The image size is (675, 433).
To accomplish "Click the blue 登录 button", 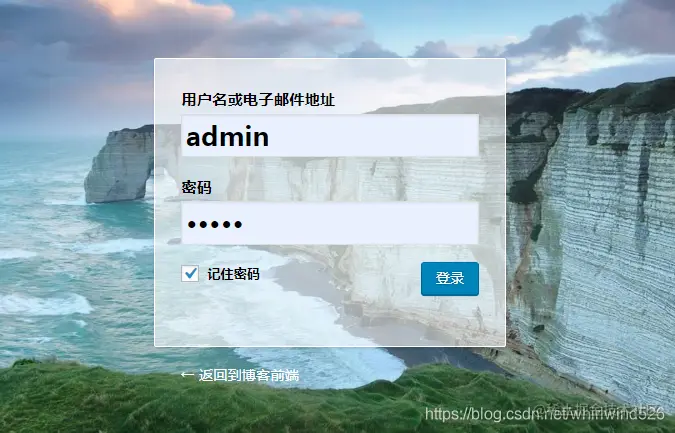I will tap(450, 278).
